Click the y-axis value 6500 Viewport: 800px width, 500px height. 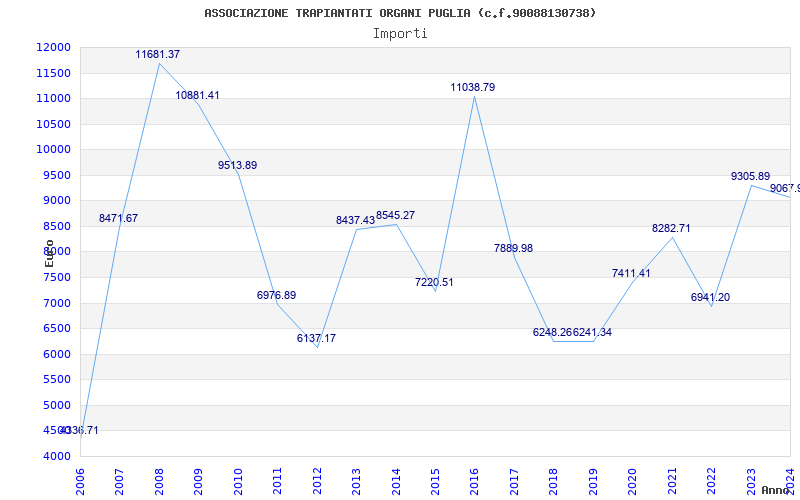tap(56, 329)
